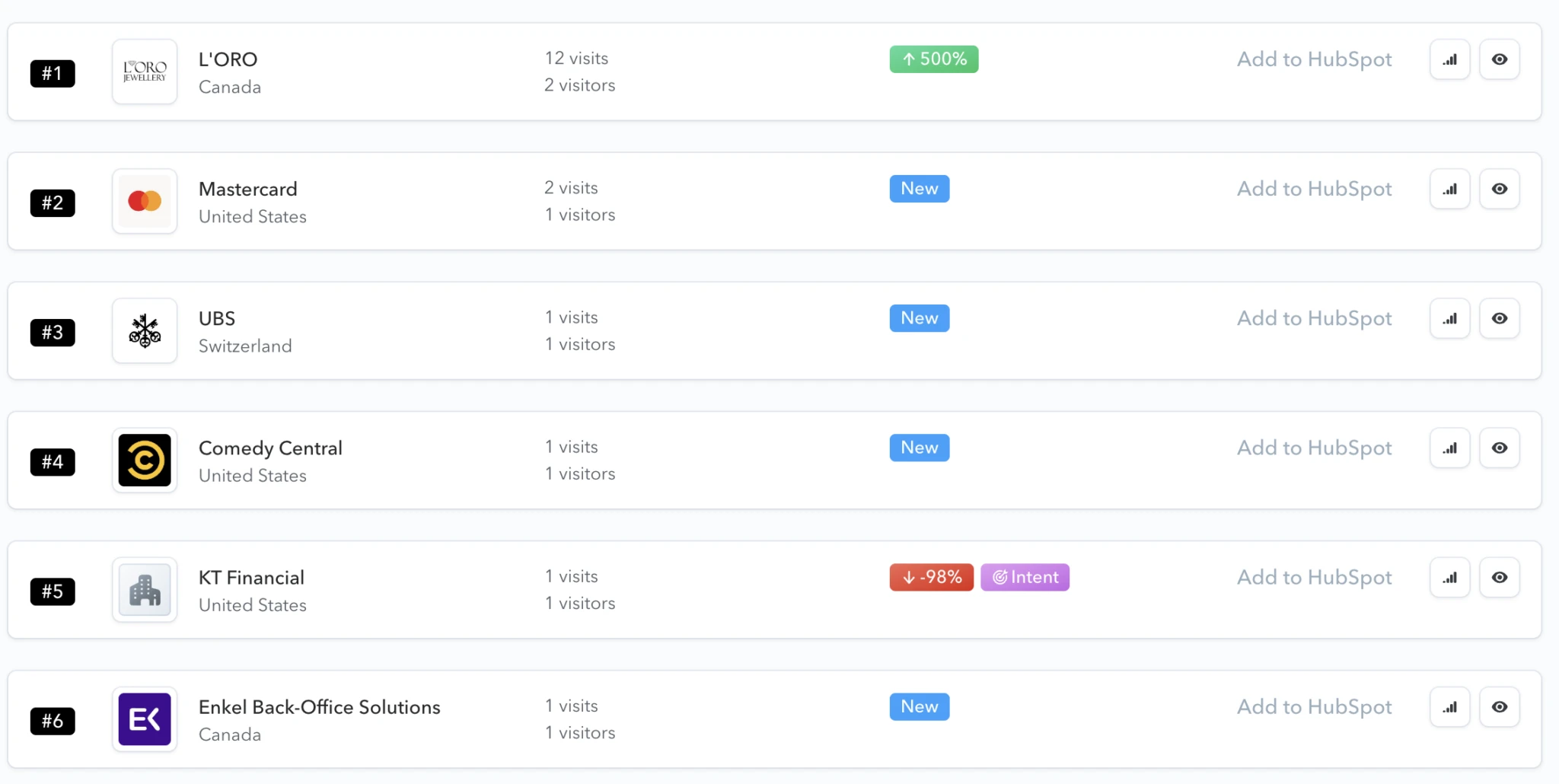The height and width of the screenshot is (784, 1559).
Task: Add Mastercard to HubSpot
Action: pos(1314,189)
